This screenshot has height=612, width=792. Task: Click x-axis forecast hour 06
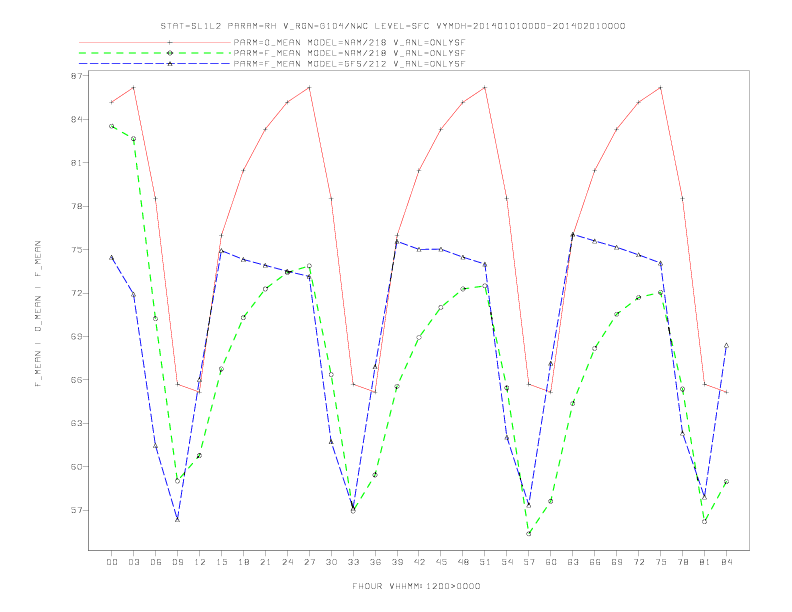coord(156,562)
